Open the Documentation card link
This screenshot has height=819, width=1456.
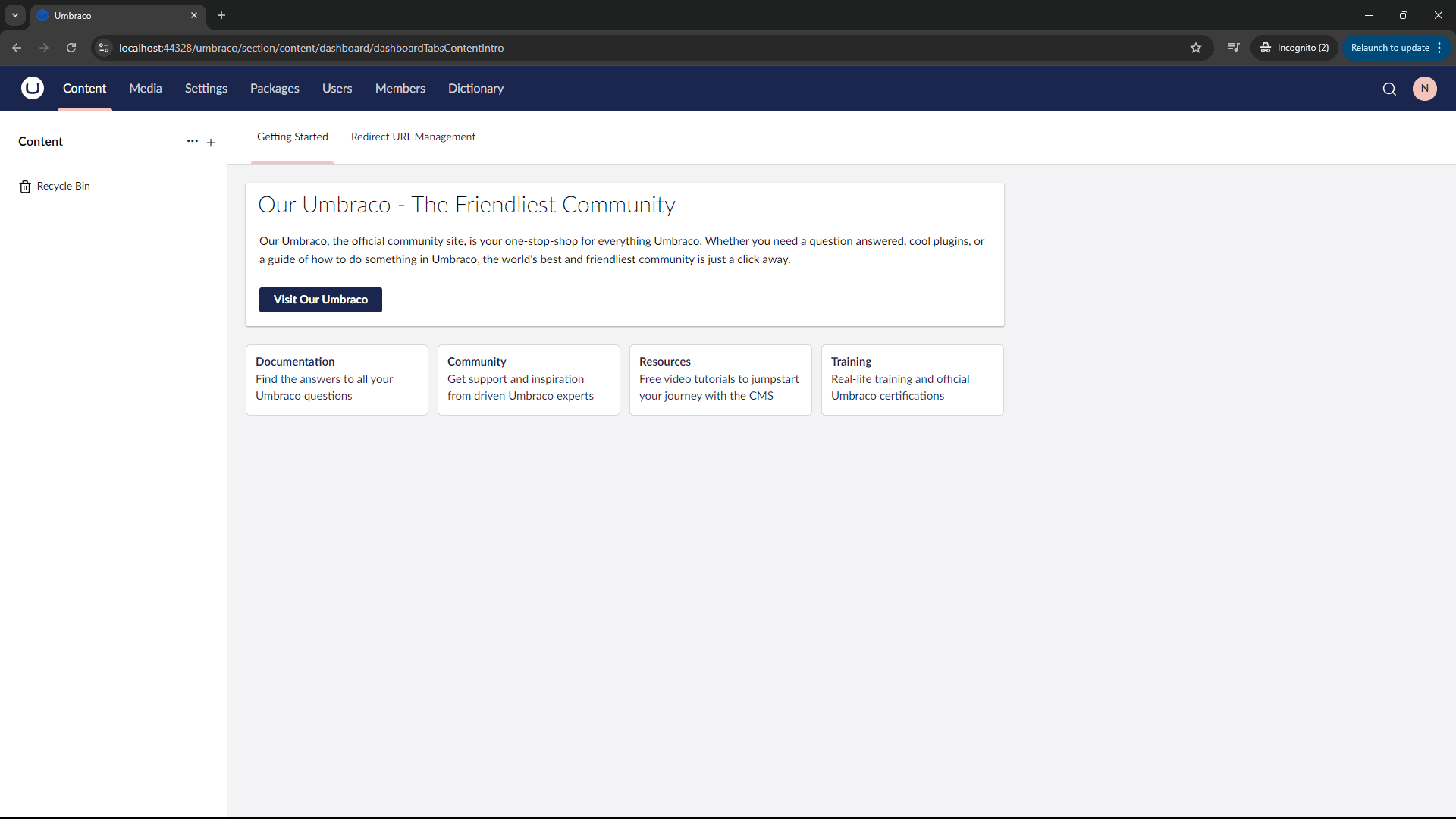(x=337, y=379)
